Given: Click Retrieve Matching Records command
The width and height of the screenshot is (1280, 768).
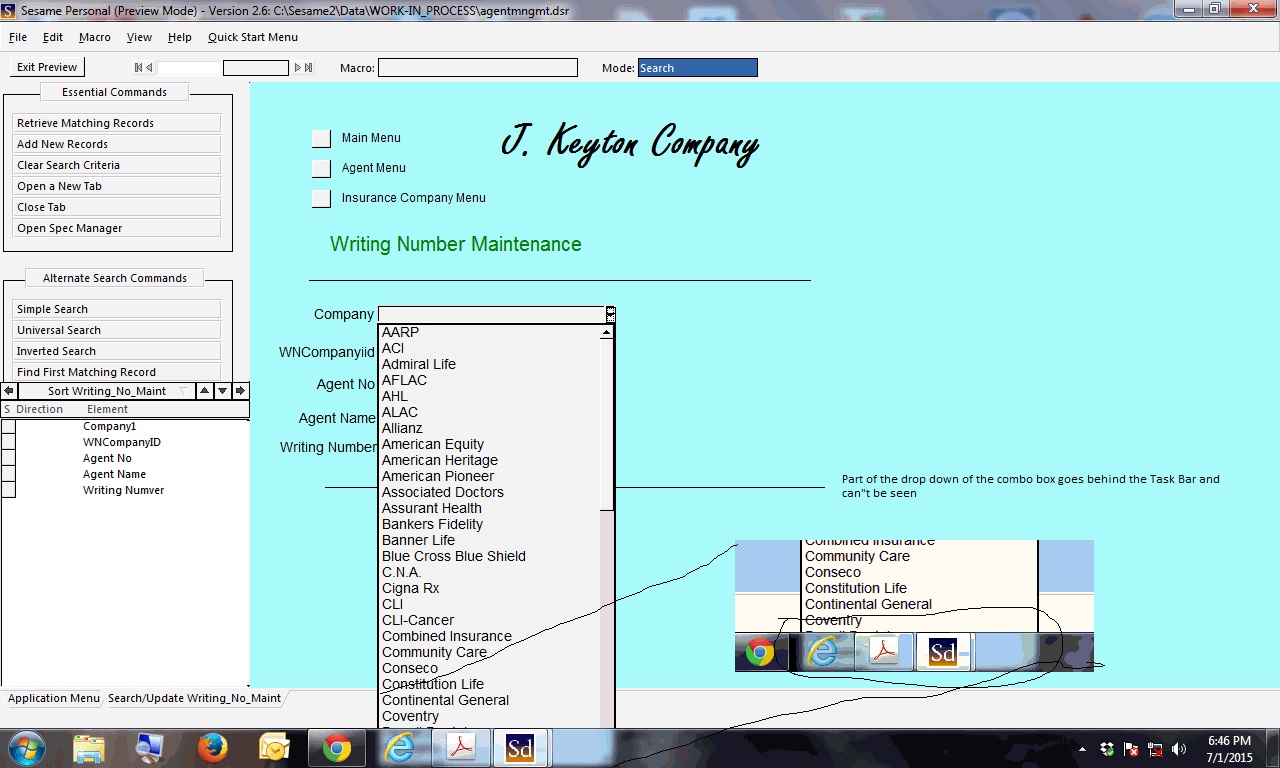Looking at the screenshot, I should [117, 123].
